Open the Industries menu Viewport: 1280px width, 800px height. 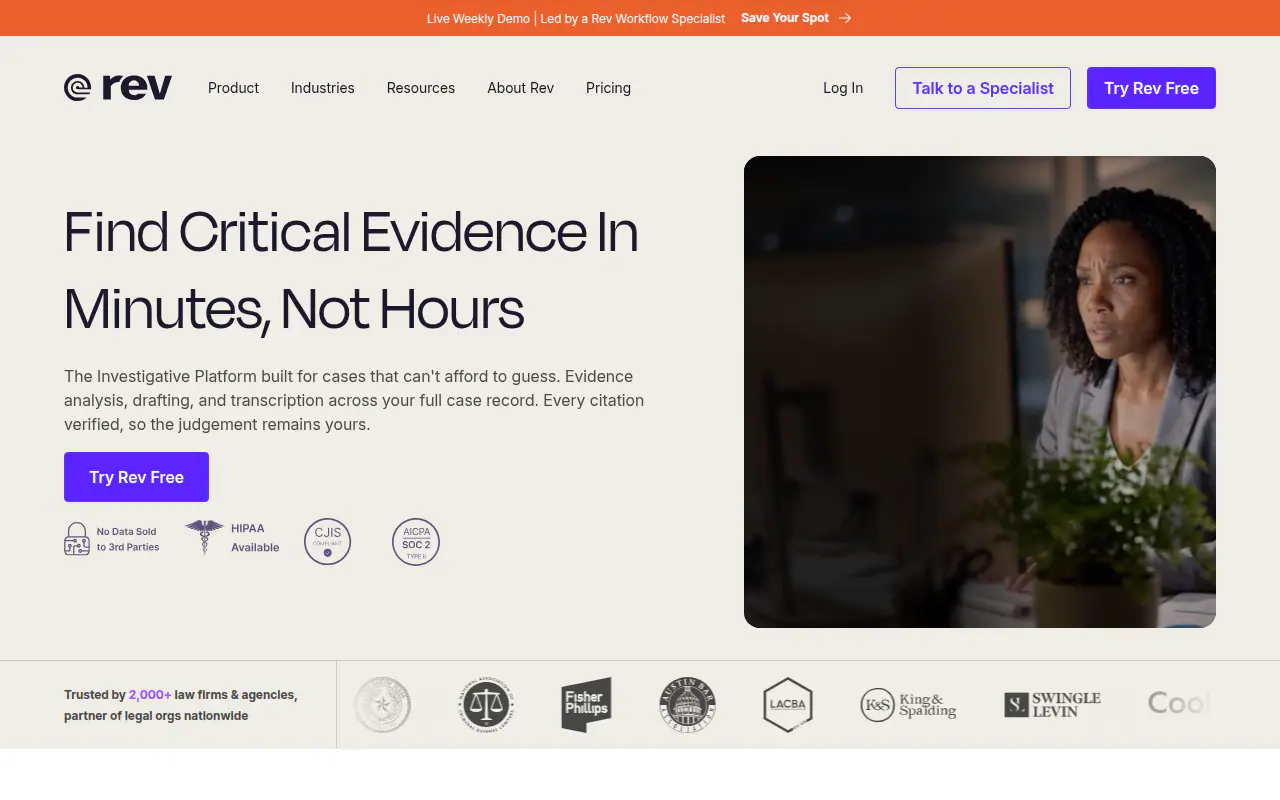pyautogui.click(x=323, y=88)
